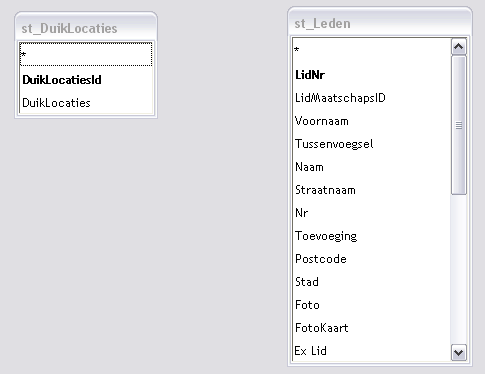
Task: Select the LidMaatschapsID field
Action: pyautogui.click(x=372, y=98)
